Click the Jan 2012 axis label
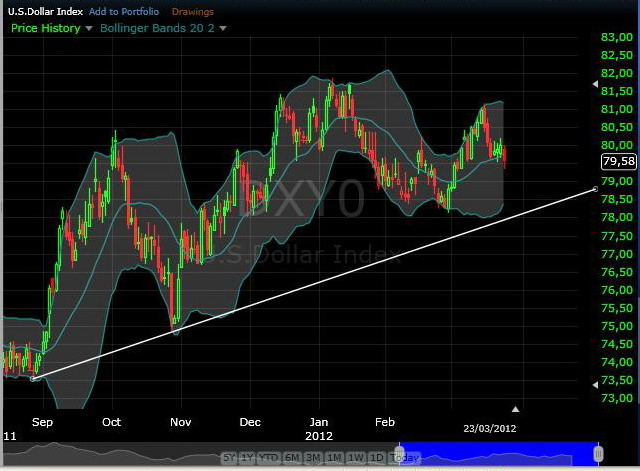This screenshot has width=640, height=471. 319,429
